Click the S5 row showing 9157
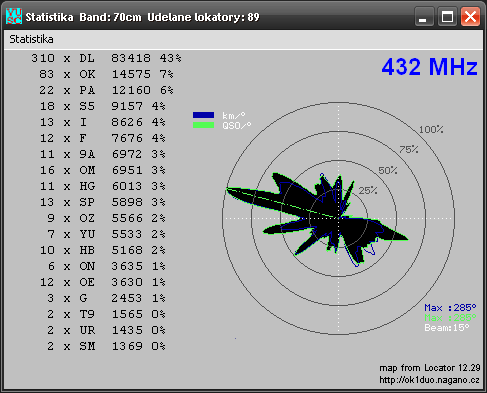 point(102,106)
